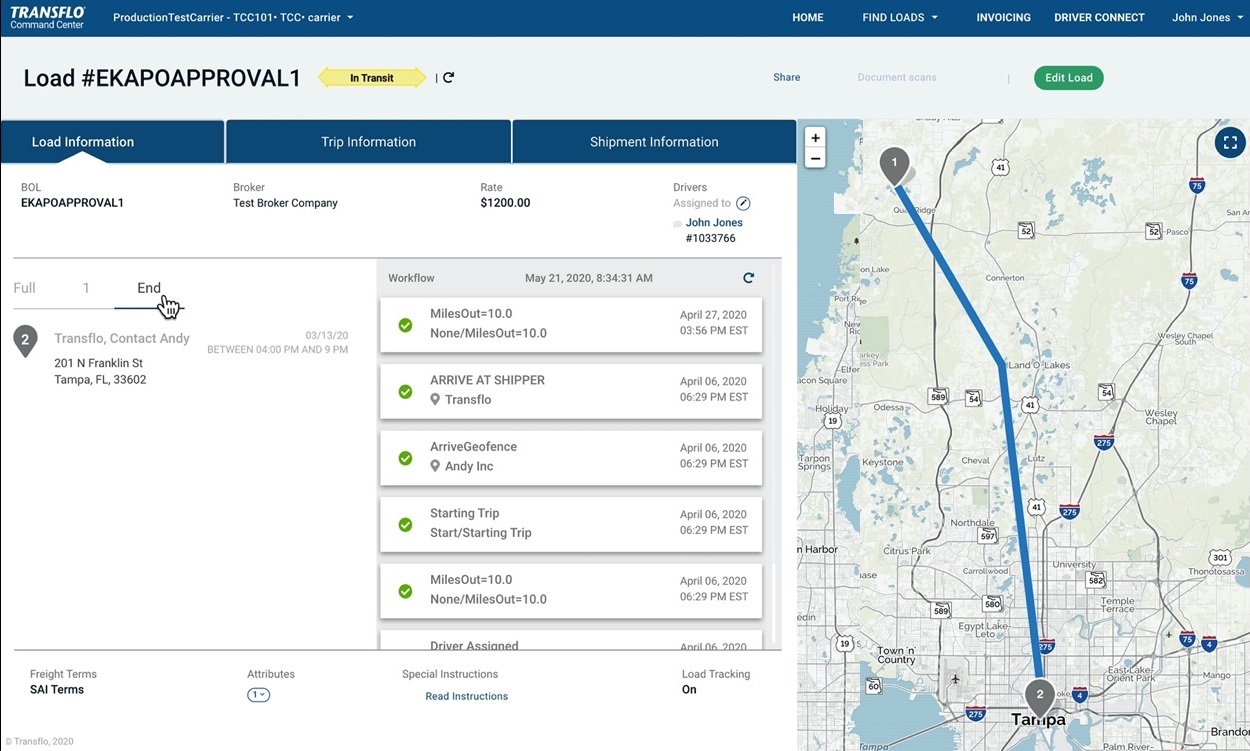Click green check for April 27 MilesOut step

point(405,325)
